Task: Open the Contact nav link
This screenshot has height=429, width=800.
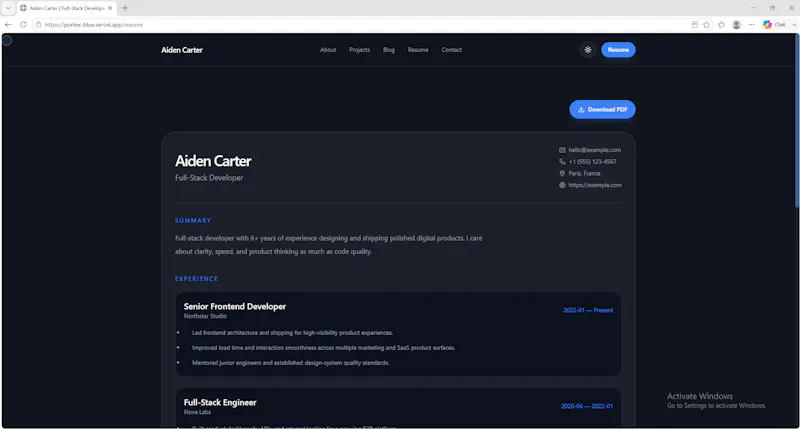Action: (452, 50)
